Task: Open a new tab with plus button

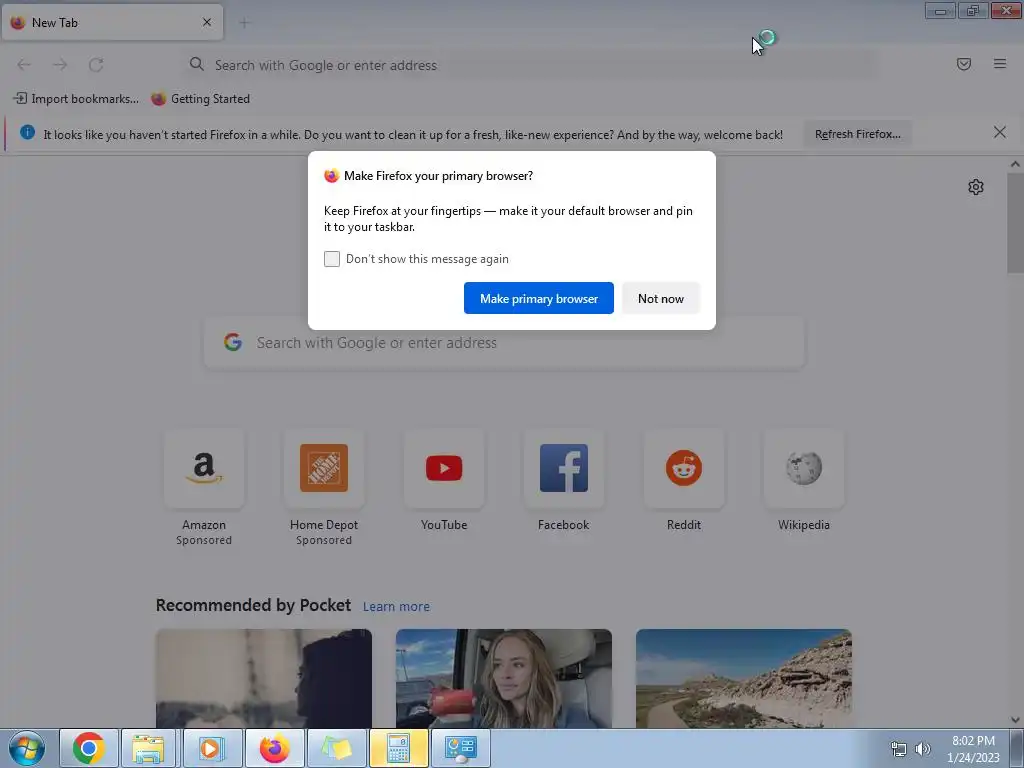Action: [244, 23]
